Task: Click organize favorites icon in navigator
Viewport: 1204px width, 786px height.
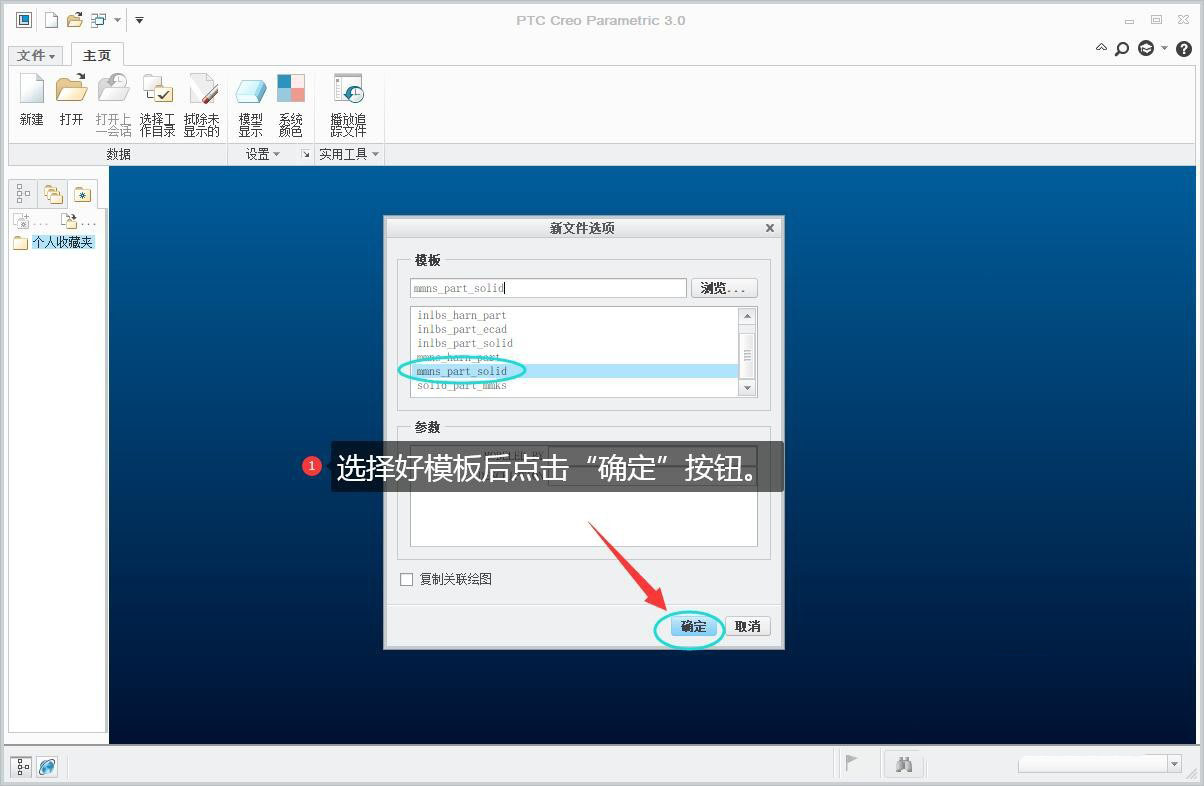Action: [x=68, y=221]
